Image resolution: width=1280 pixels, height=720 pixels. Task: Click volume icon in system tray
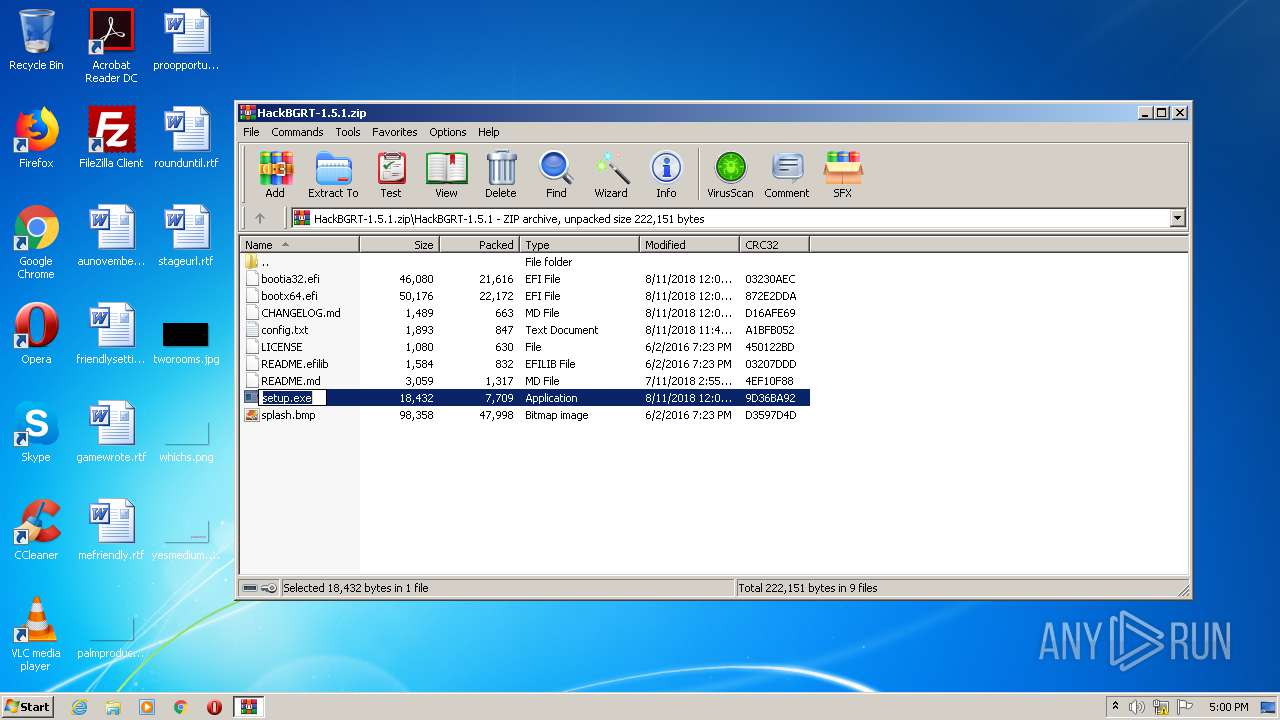pyautogui.click(x=1137, y=707)
